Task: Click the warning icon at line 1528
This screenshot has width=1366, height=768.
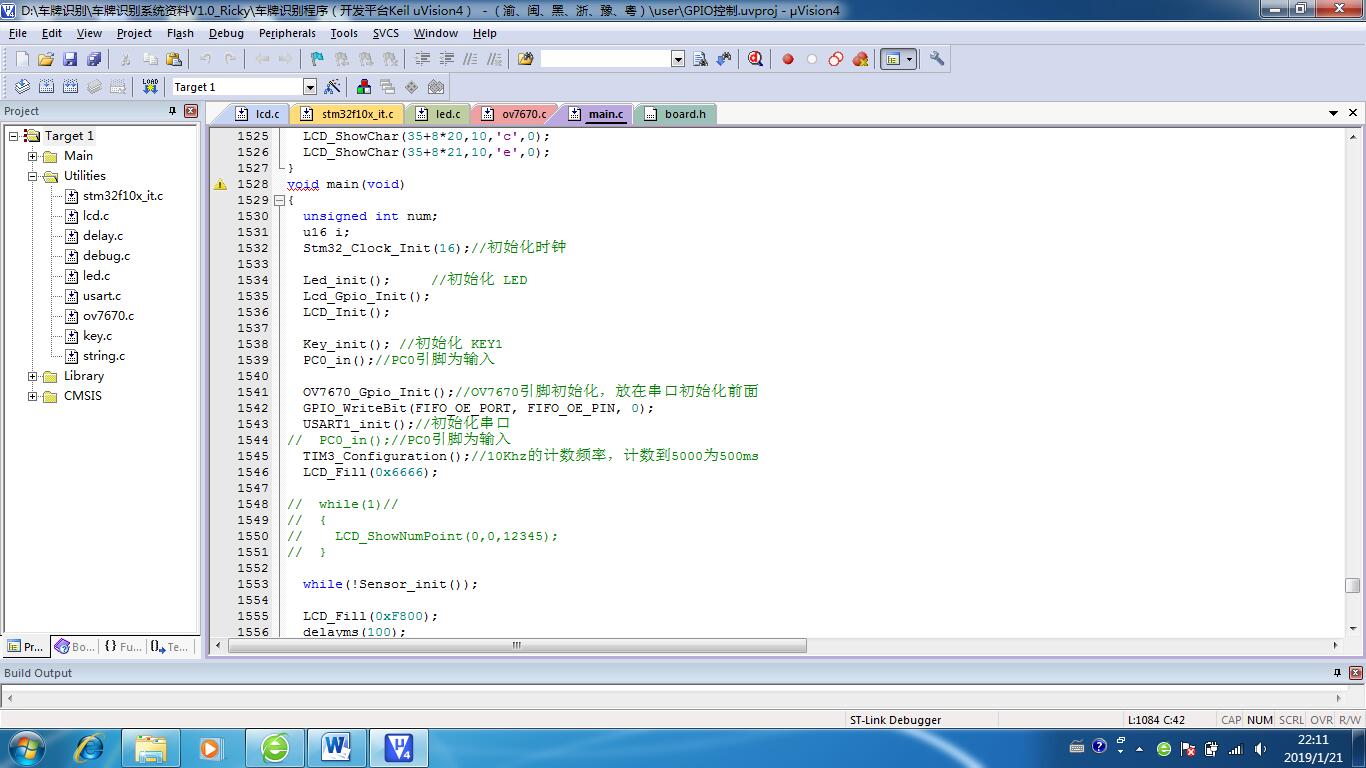Action: click(220, 185)
